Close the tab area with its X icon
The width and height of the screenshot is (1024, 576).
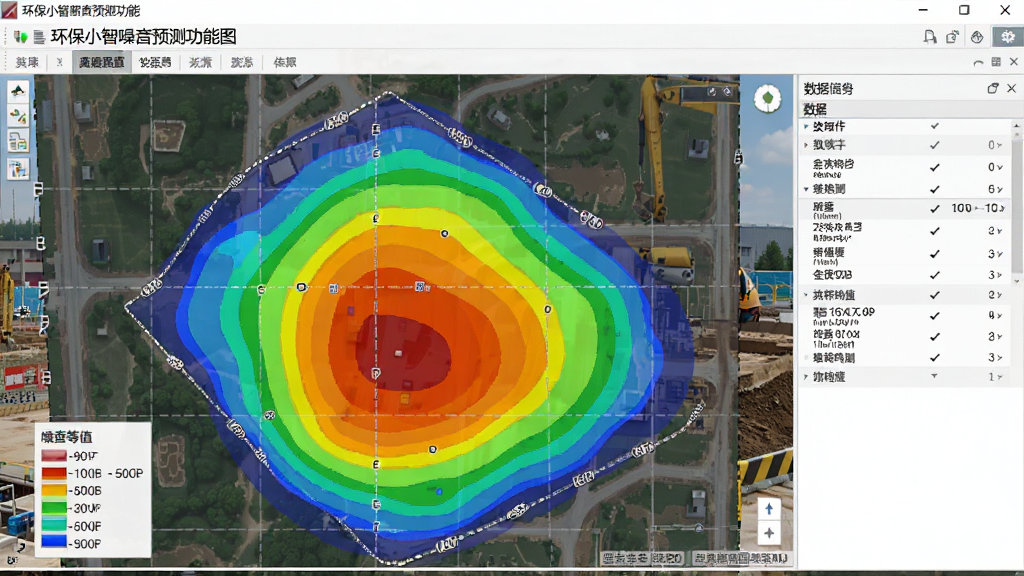point(1014,62)
